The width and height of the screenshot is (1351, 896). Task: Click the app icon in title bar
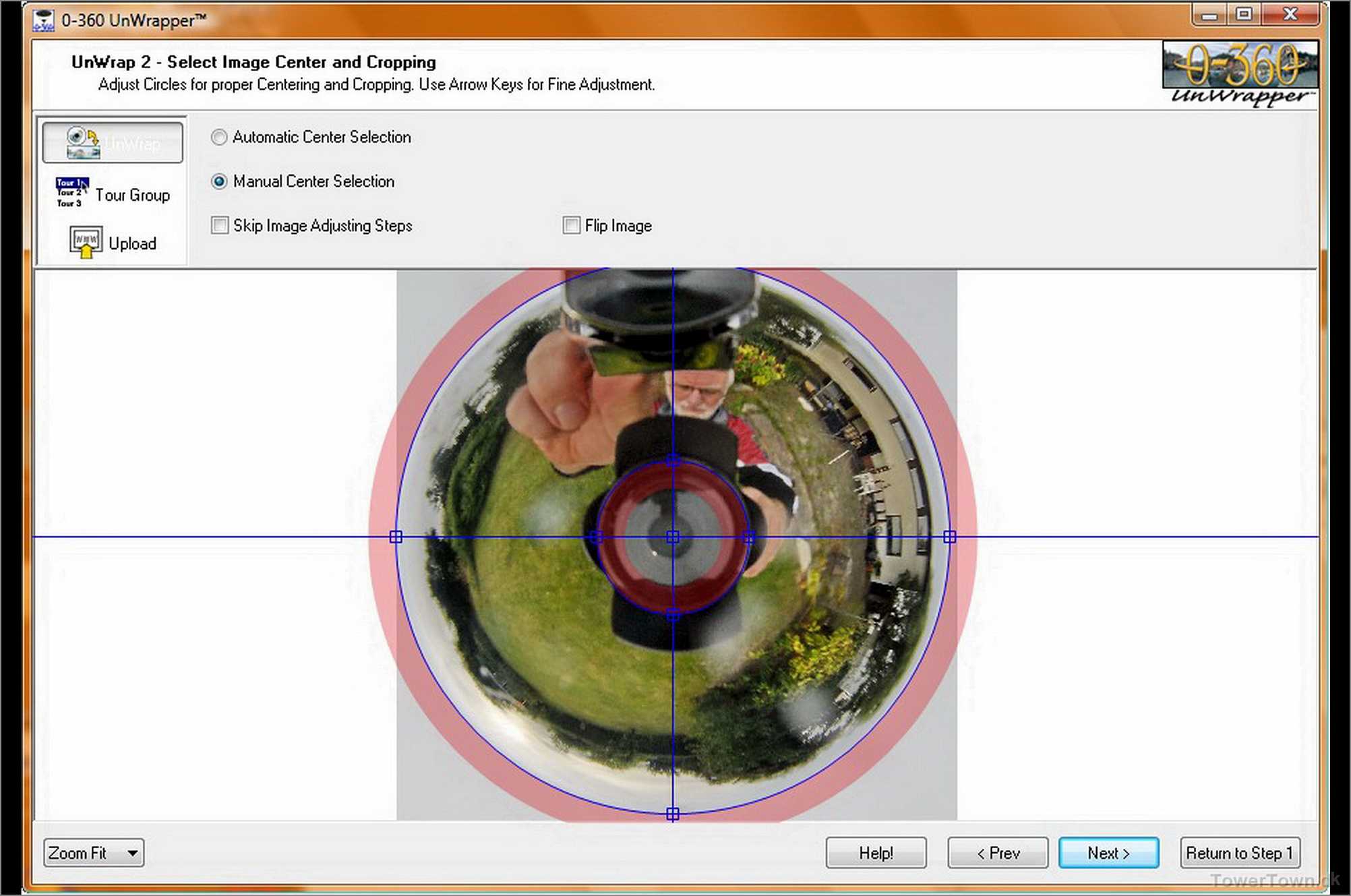44,20
